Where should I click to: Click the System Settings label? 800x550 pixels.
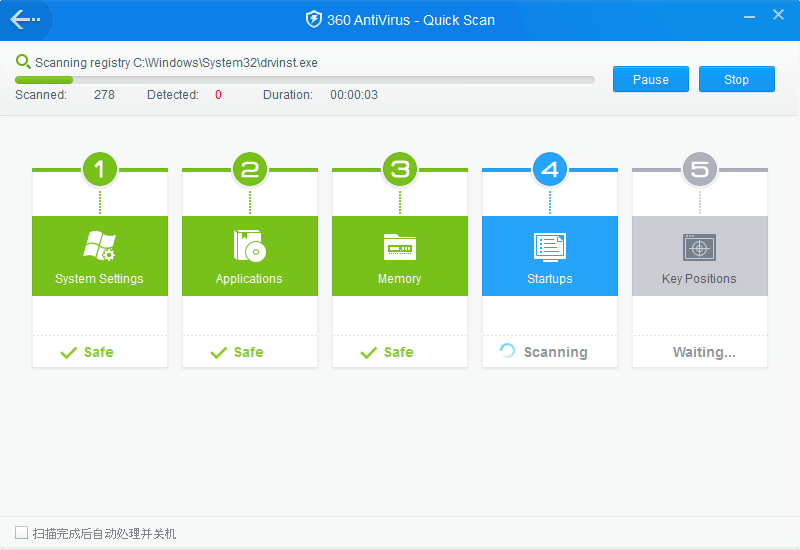[x=99, y=279]
